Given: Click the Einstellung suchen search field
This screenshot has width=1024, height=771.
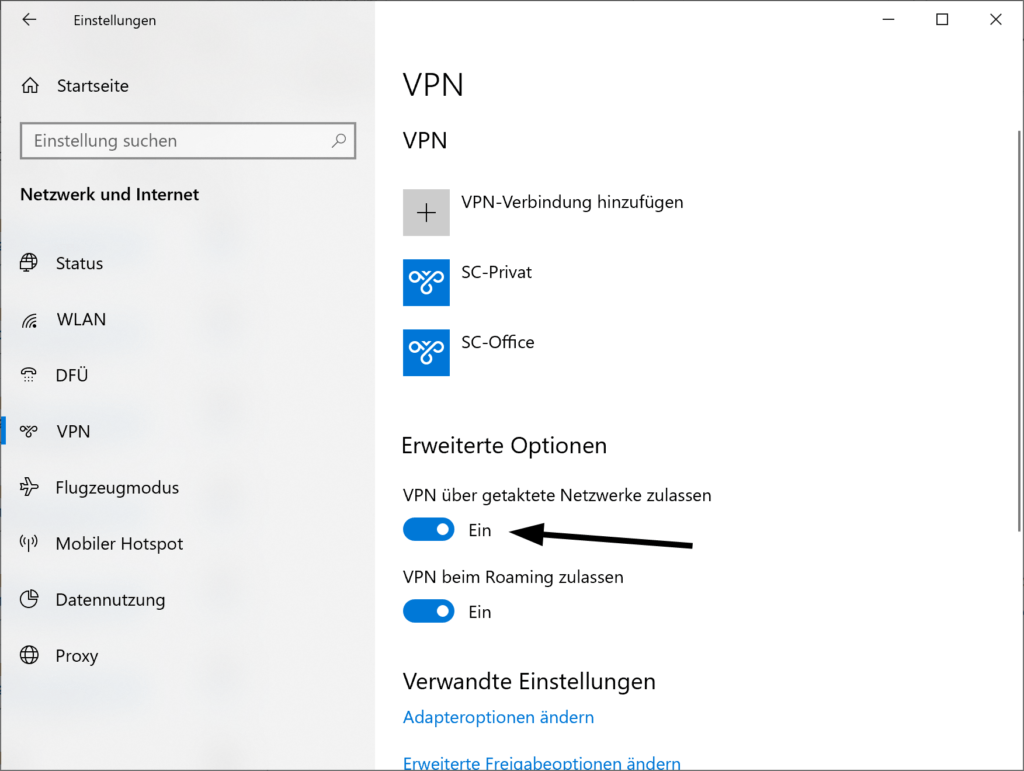Looking at the screenshot, I should (x=175, y=141).
